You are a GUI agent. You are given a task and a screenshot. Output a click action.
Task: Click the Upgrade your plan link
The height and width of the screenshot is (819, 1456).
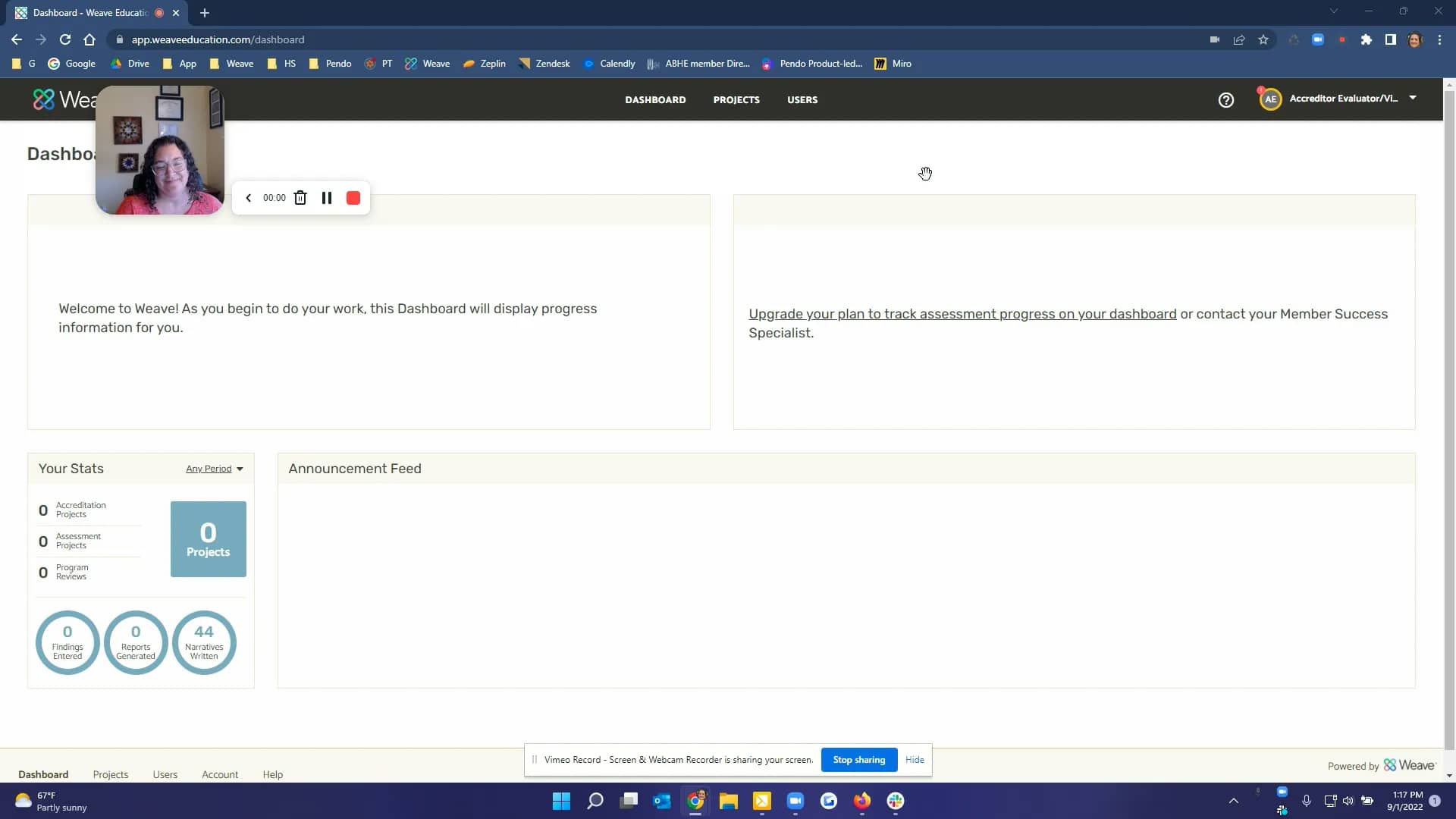click(x=962, y=314)
